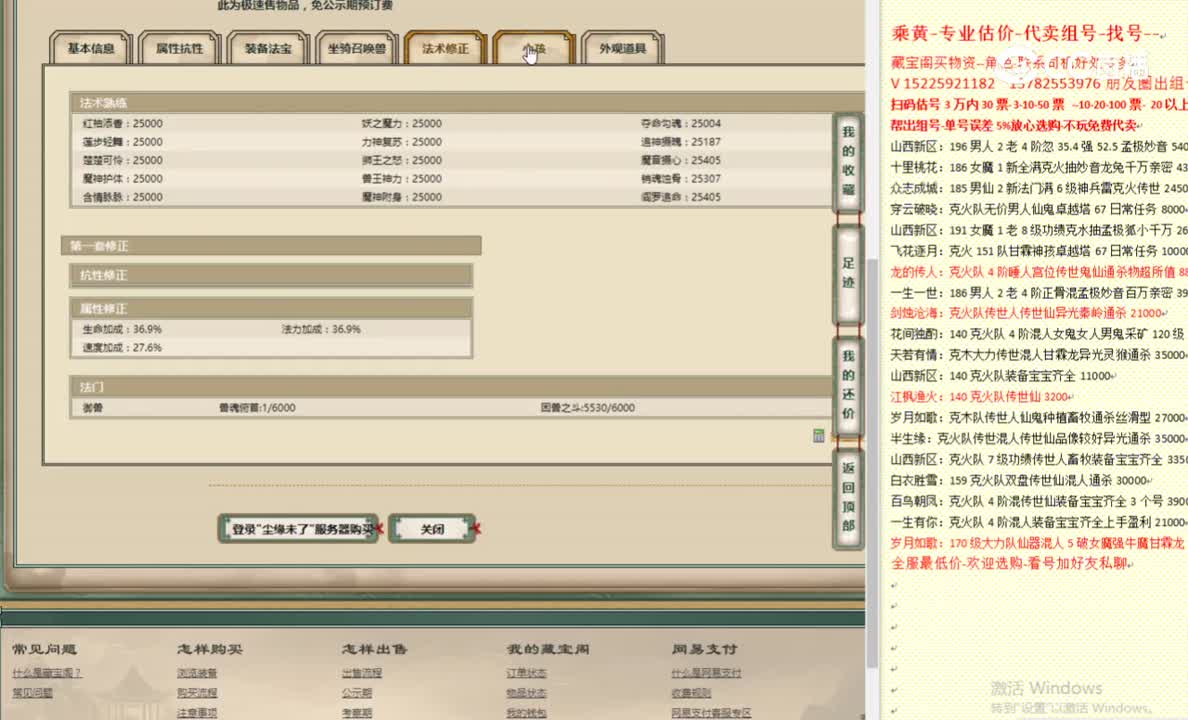Viewport: 1188px width, 720px height.
Task: Open the 公示期 footer link
Action: [357, 693]
